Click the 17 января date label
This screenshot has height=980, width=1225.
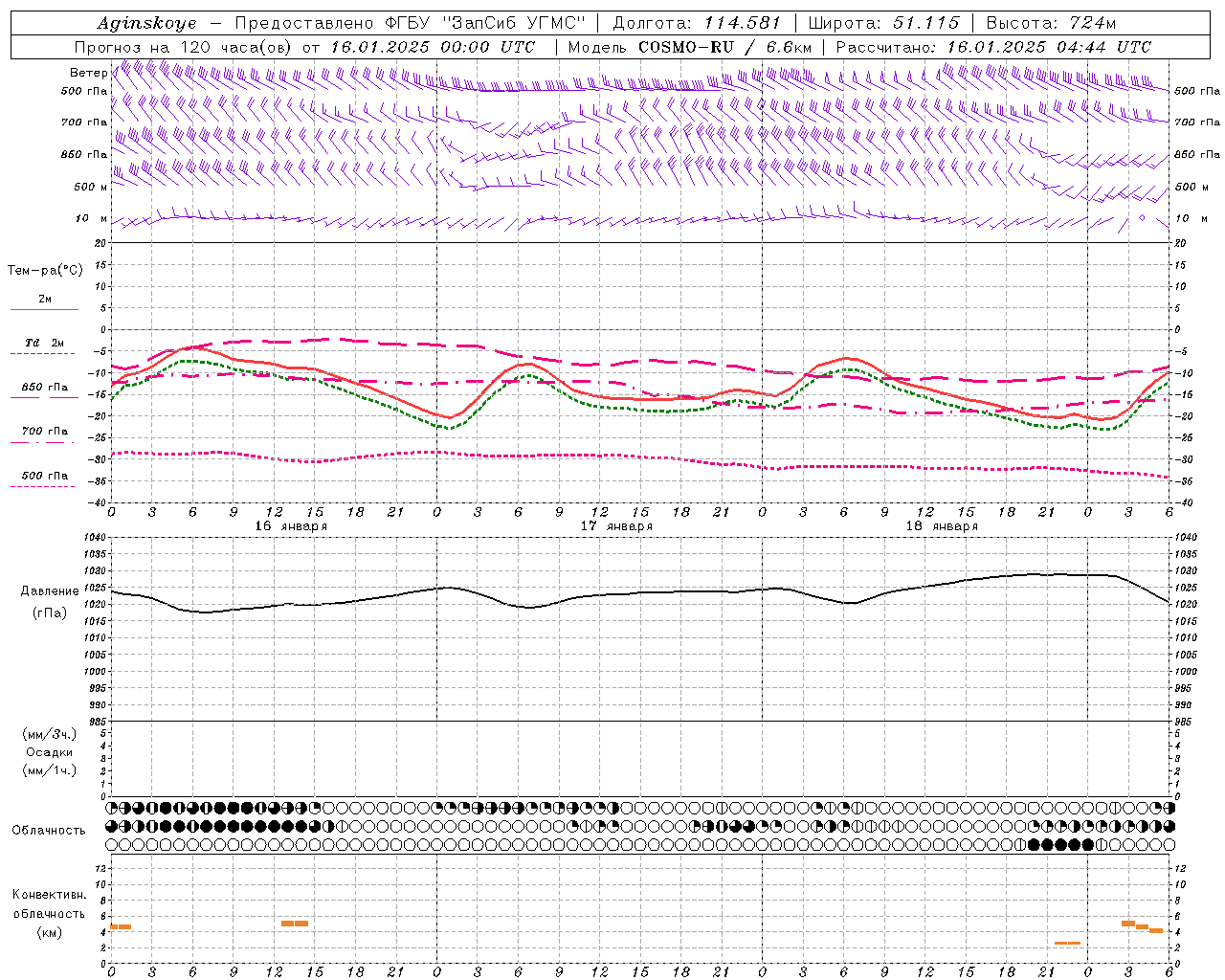pyautogui.click(x=616, y=526)
